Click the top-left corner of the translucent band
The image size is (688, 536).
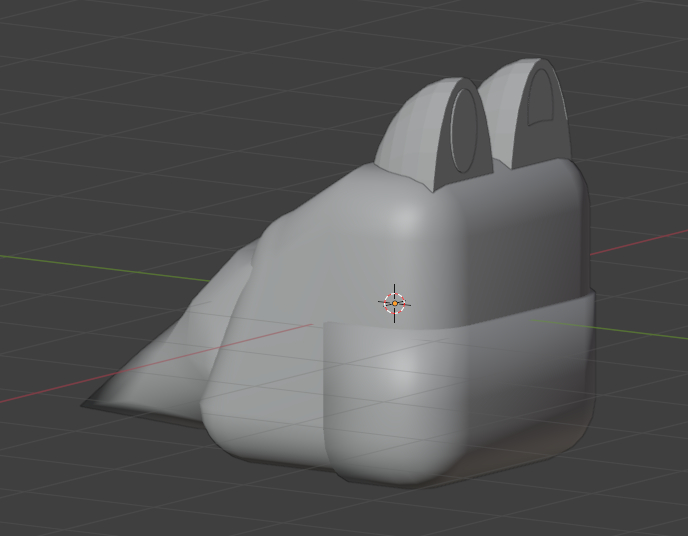tap(332, 326)
